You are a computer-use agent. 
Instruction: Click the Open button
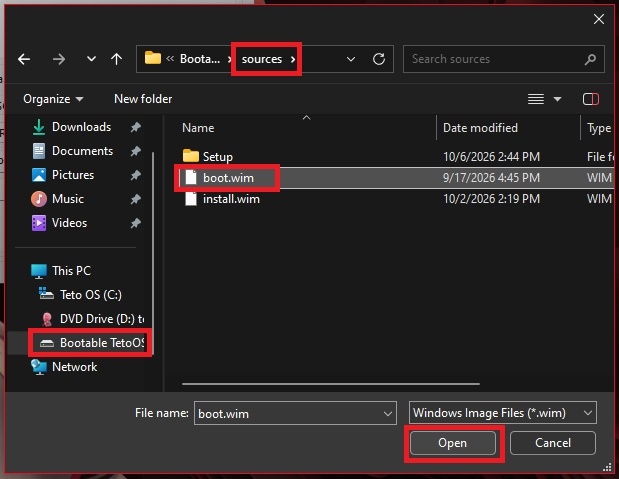click(x=452, y=443)
